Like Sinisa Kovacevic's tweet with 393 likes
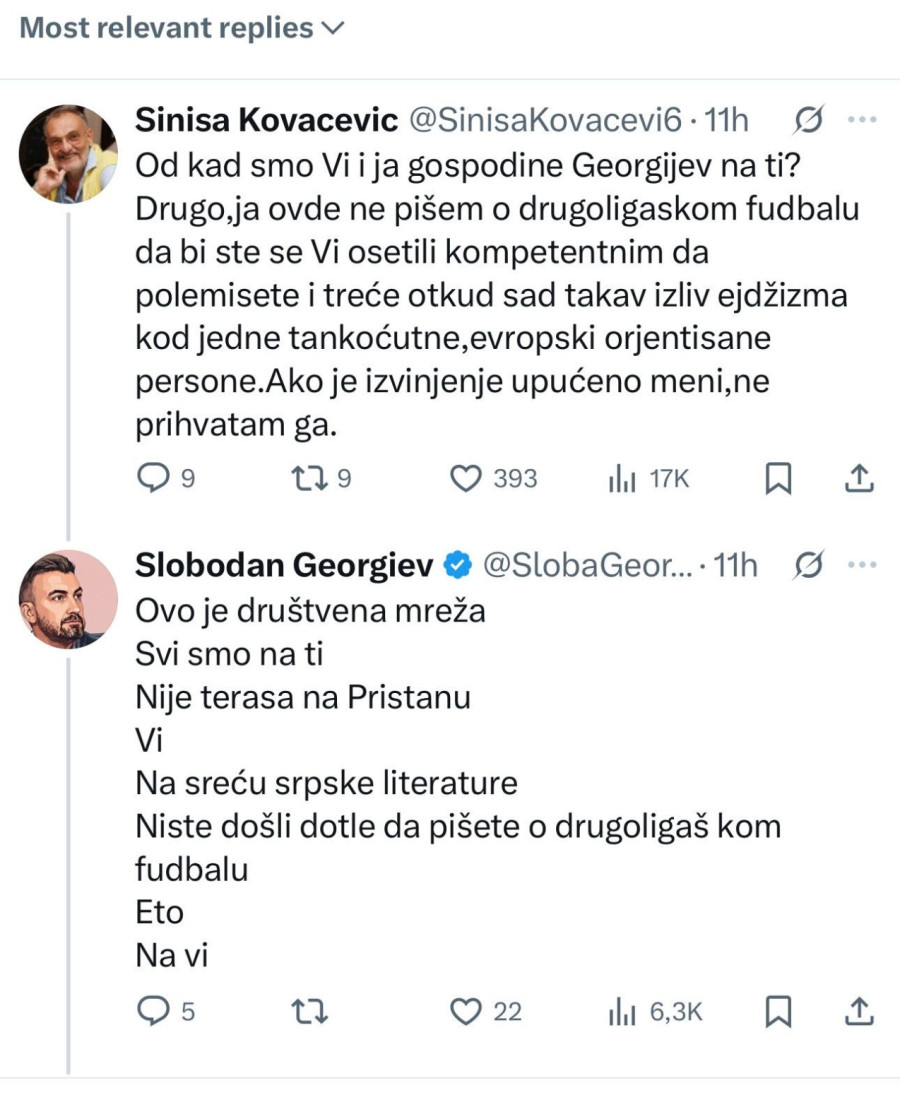 pyautogui.click(x=464, y=479)
